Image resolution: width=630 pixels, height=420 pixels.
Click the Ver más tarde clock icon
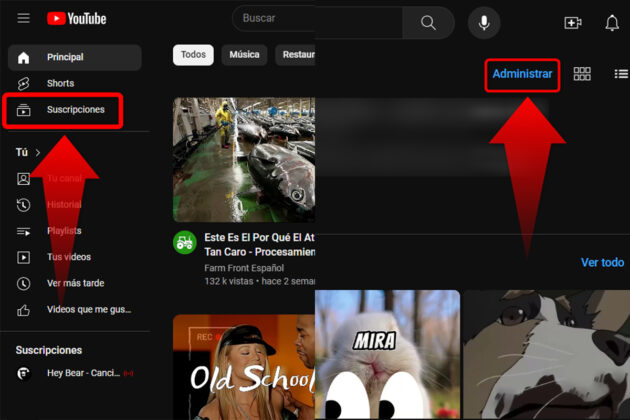[23, 283]
